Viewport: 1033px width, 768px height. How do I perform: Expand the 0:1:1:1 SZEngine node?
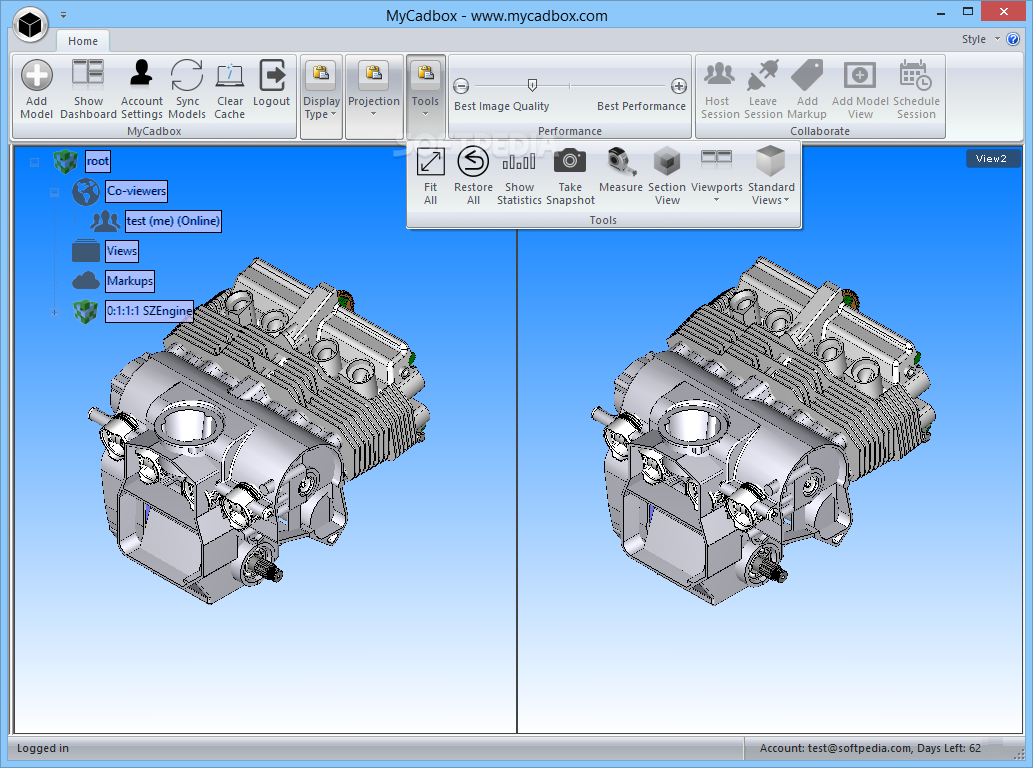pyautogui.click(x=54, y=312)
